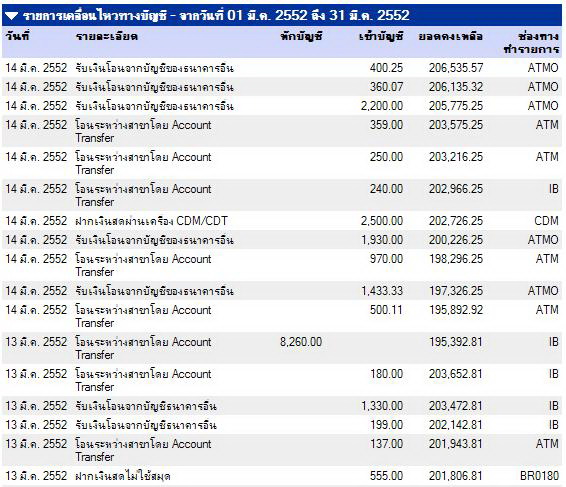Click the วันที่ column header
566x487 pixels.
(17, 36)
